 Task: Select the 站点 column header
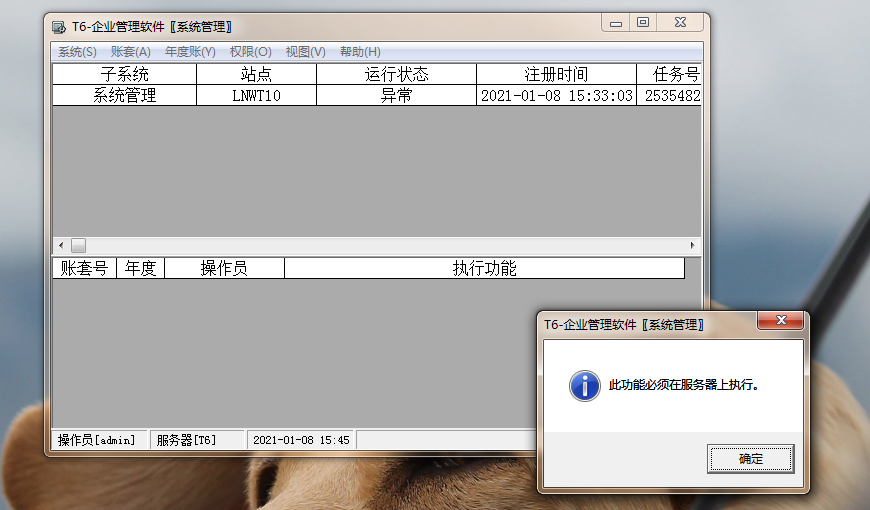coord(256,74)
